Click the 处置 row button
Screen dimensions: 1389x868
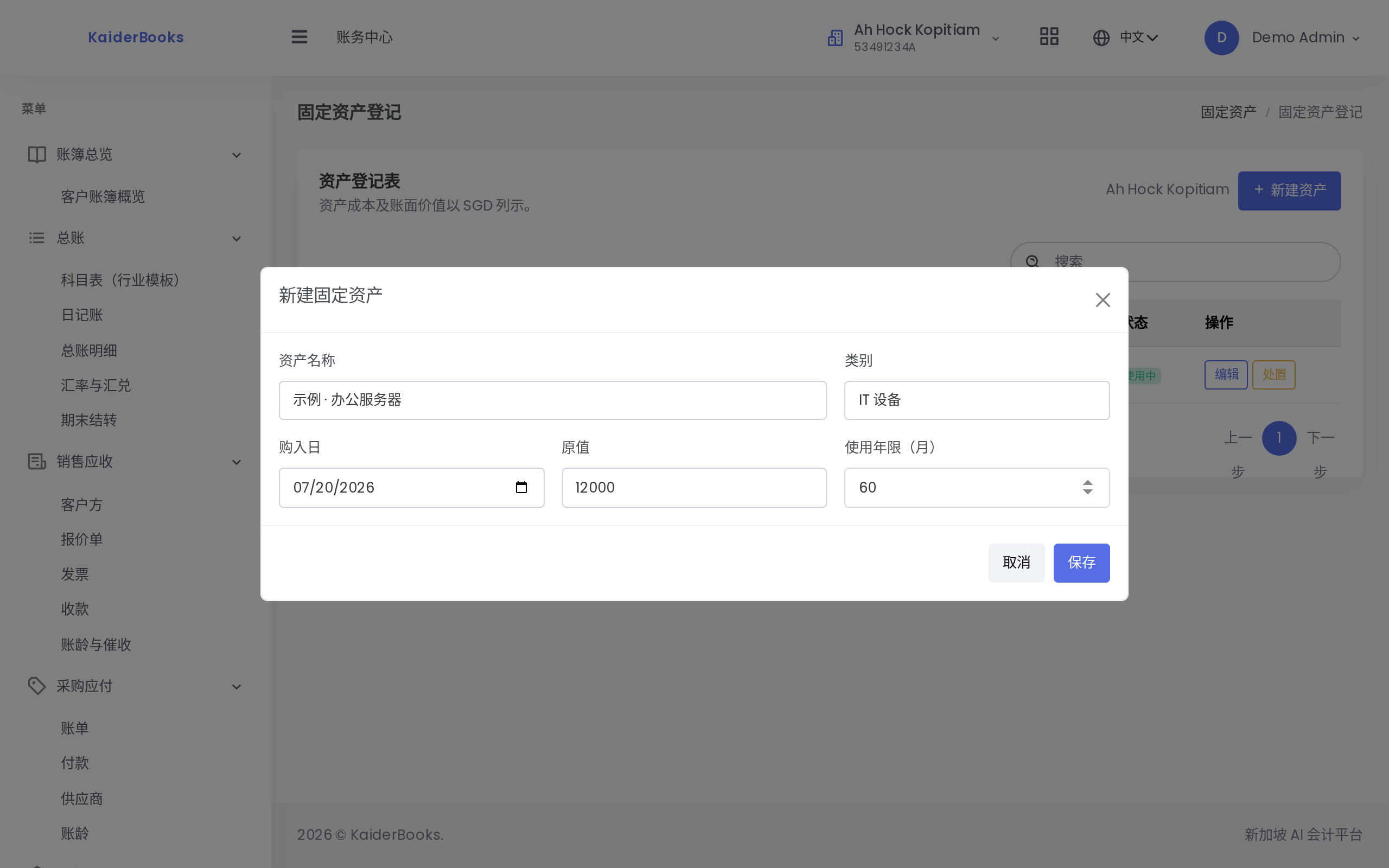pos(1273,375)
